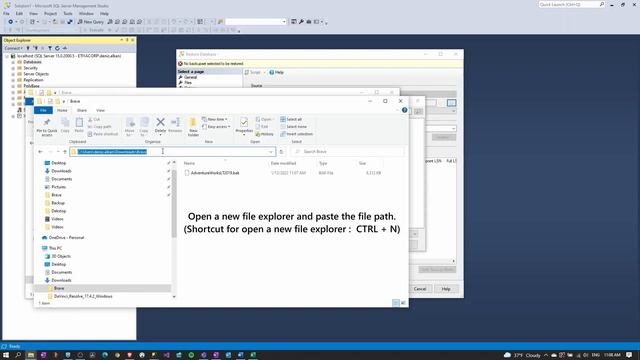Click Copy path in the ribbon
Image resolution: width=640 pixels, height=360 pixels.
(x=99, y=127)
